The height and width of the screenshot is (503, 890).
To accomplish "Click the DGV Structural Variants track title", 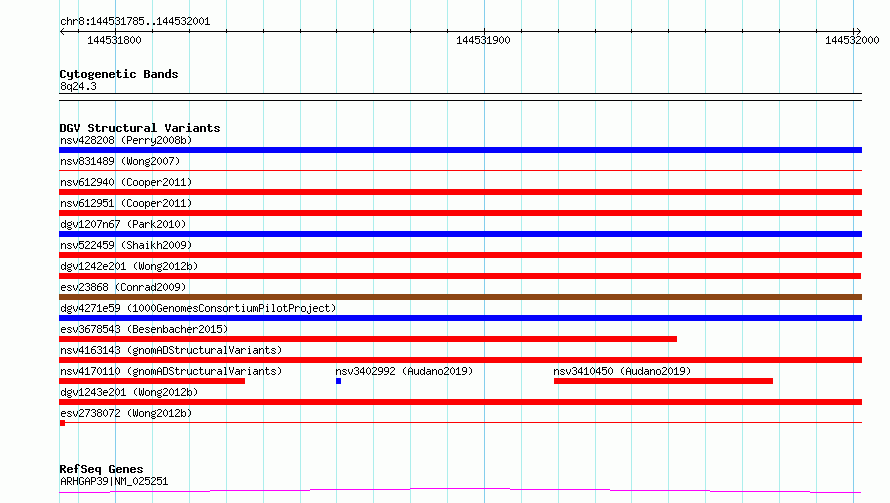I will pyautogui.click(x=140, y=128).
